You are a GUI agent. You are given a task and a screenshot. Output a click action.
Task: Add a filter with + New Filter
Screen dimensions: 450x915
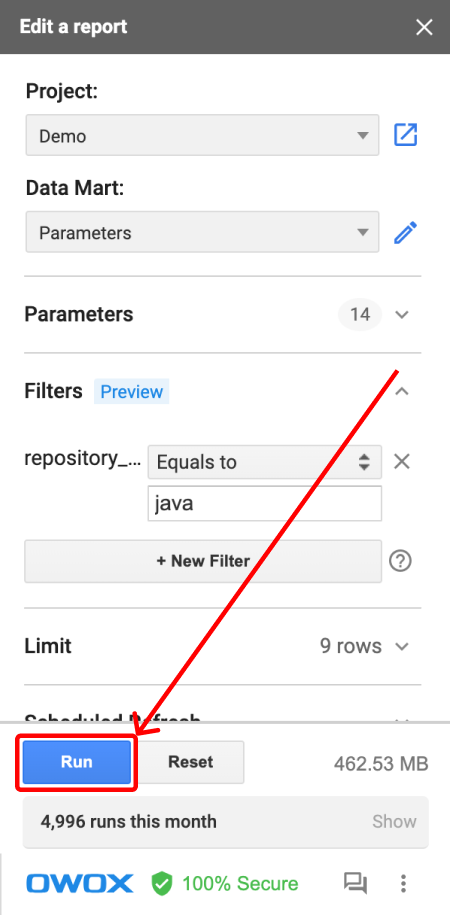pyautogui.click(x=203, y=561)
